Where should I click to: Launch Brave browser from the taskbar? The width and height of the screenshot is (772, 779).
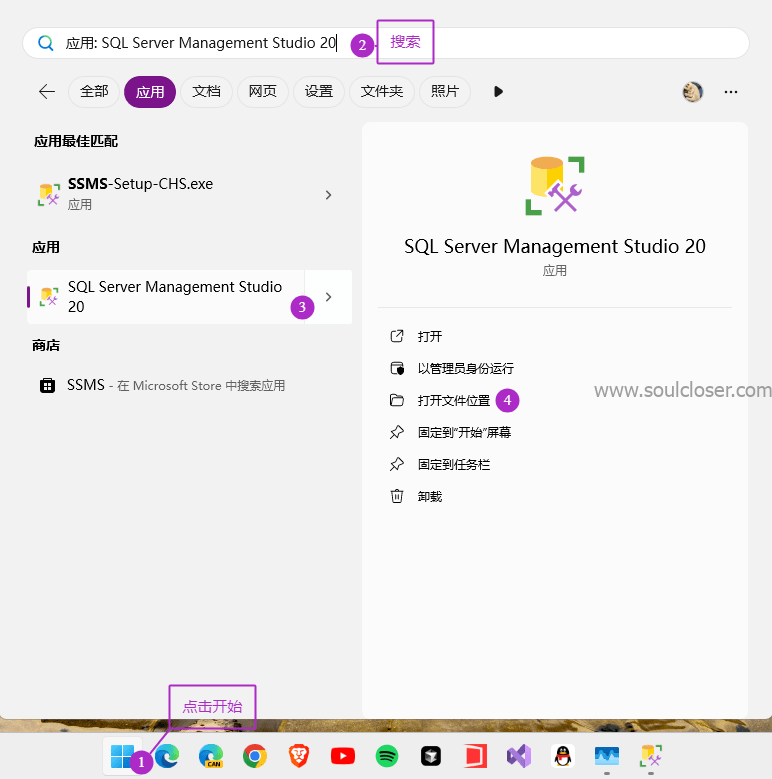point(299,756)
